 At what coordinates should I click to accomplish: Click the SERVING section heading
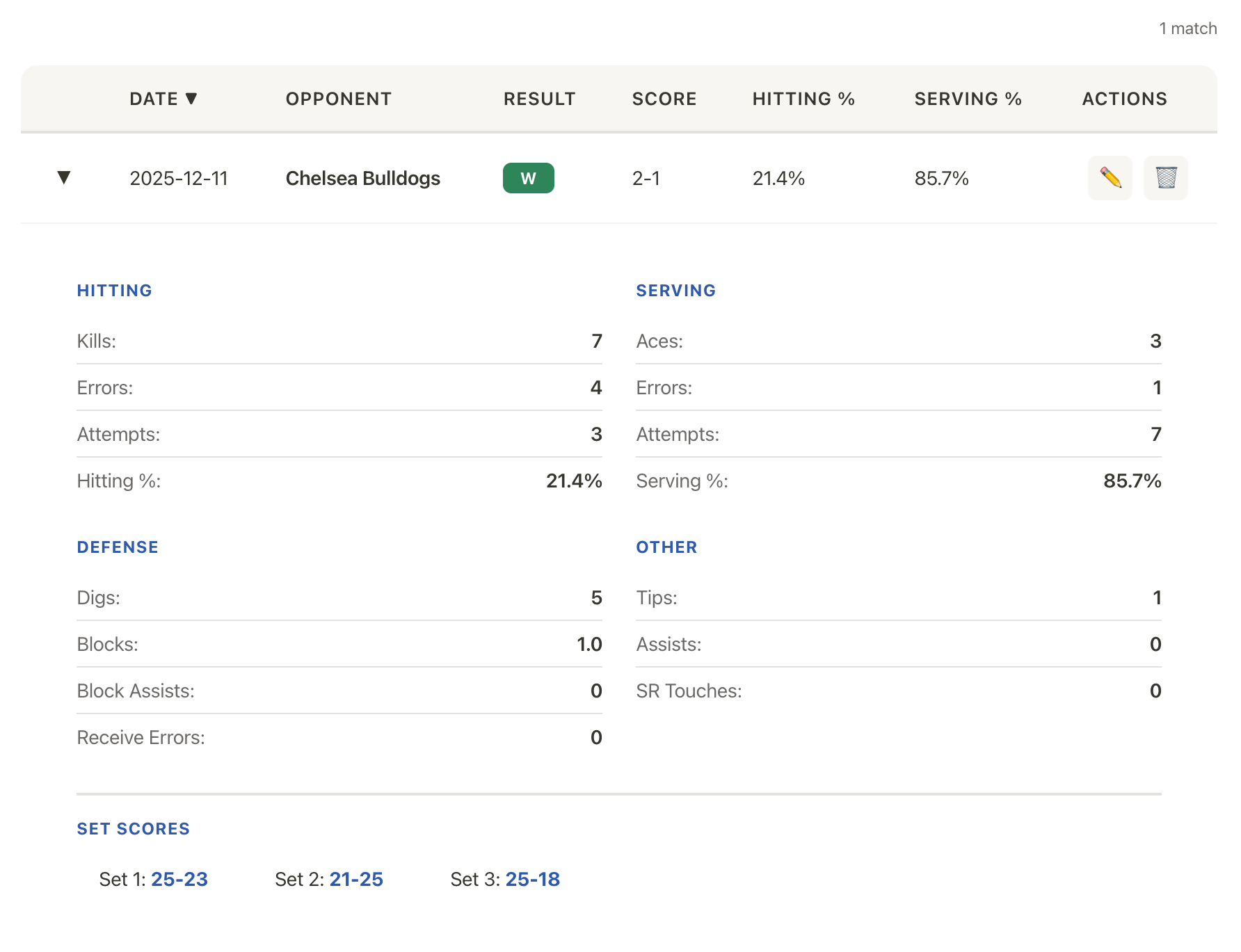(675, 291)
